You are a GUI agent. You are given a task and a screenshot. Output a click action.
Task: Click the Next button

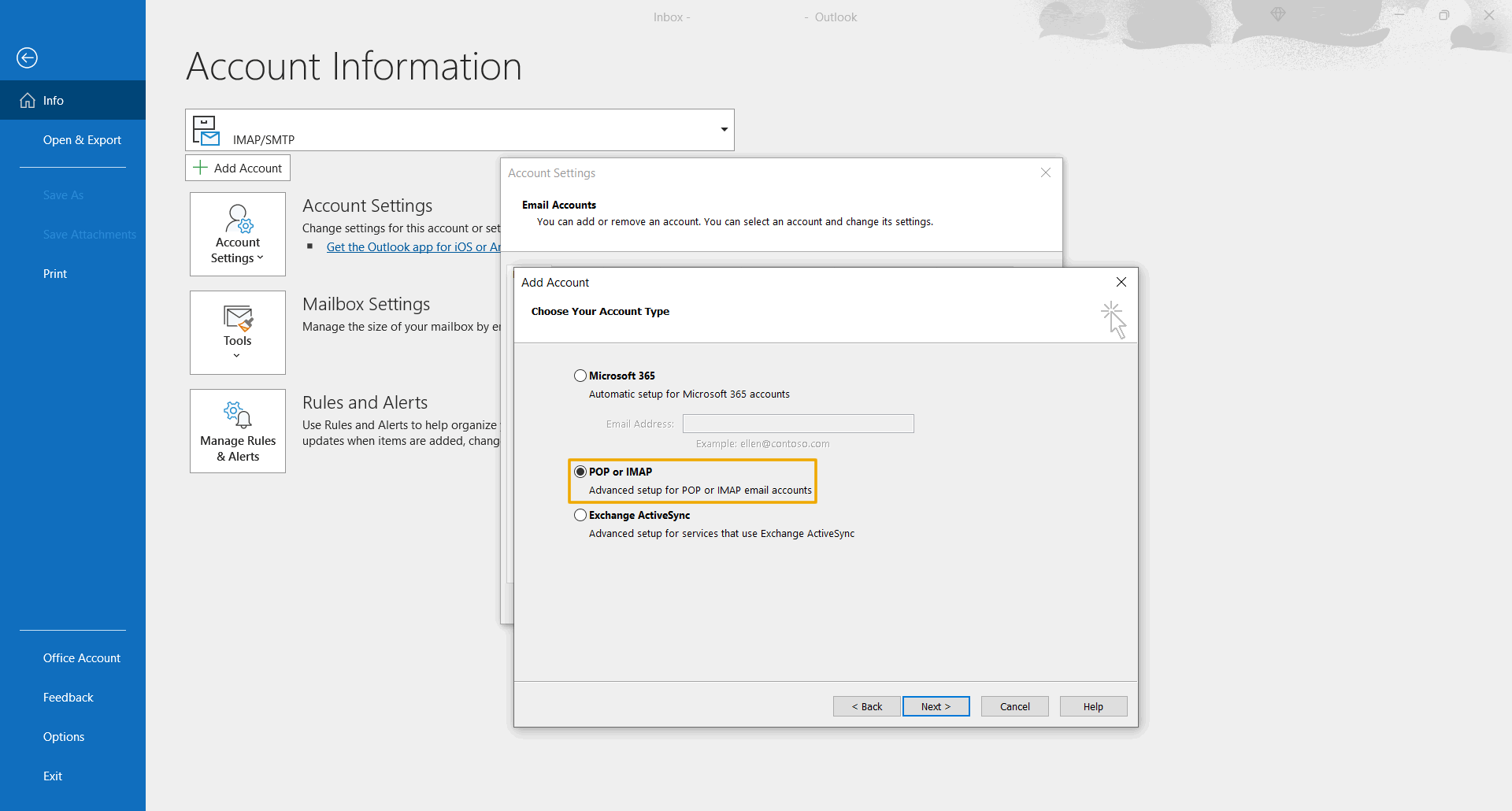(x=936, y=706)
